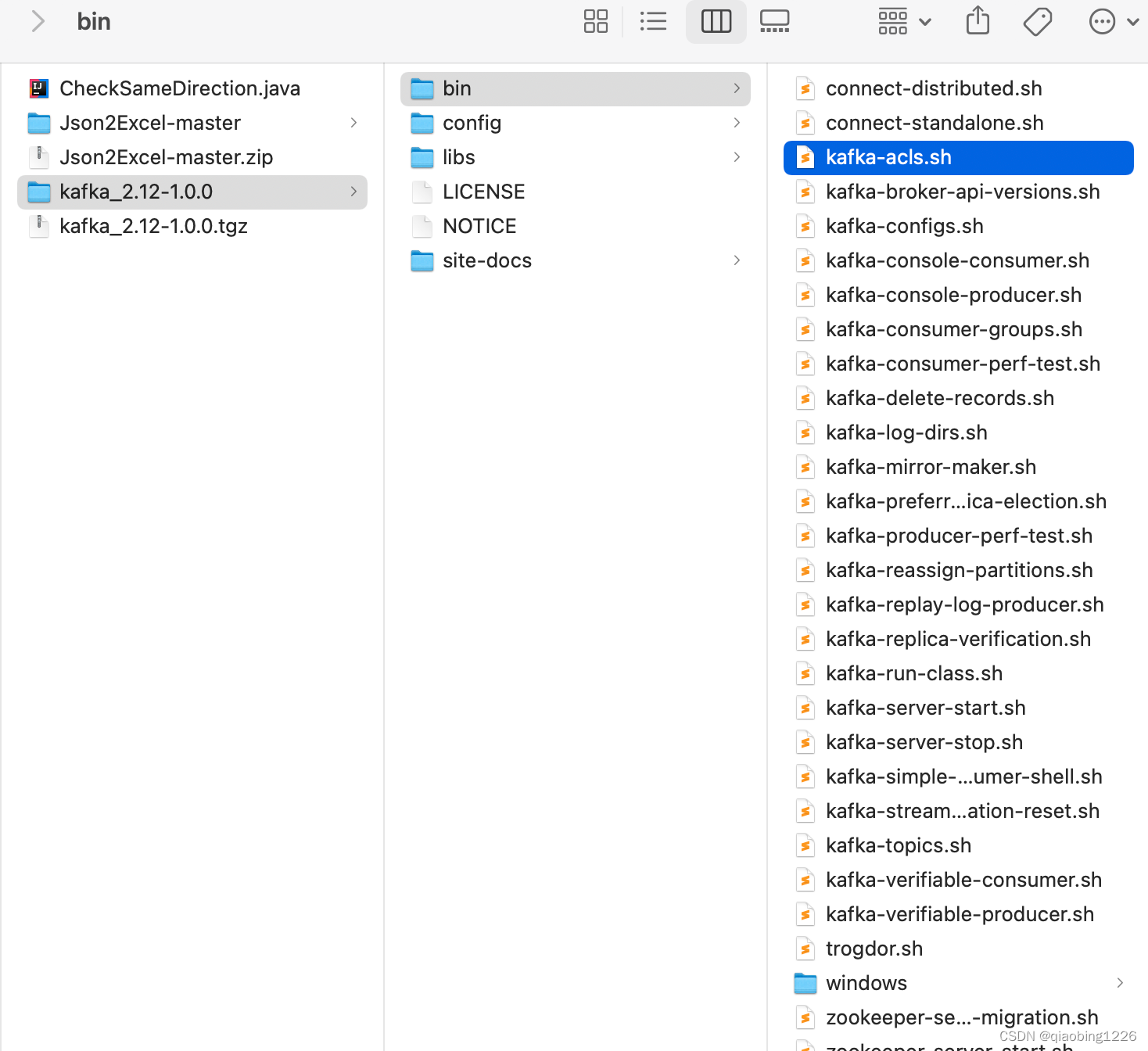Screen dimensions: 1148x1051
Task: Switch to gallery view
Action: point(775,21)
